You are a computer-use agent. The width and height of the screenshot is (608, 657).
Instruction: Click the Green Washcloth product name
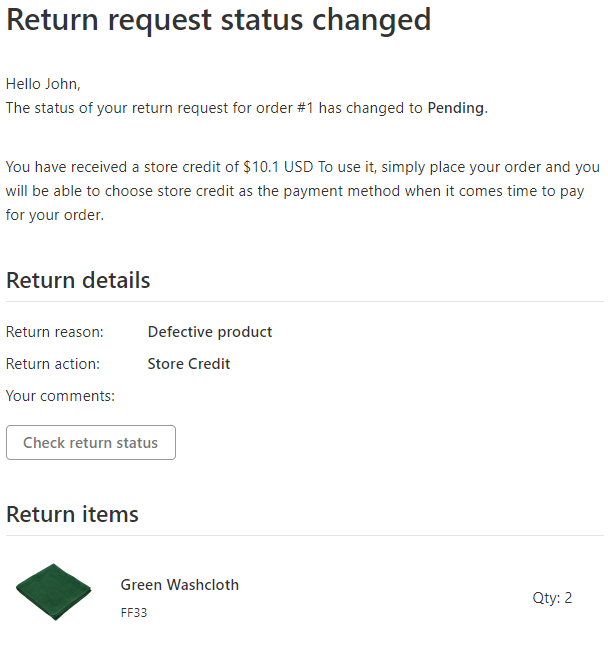(180, 585)
